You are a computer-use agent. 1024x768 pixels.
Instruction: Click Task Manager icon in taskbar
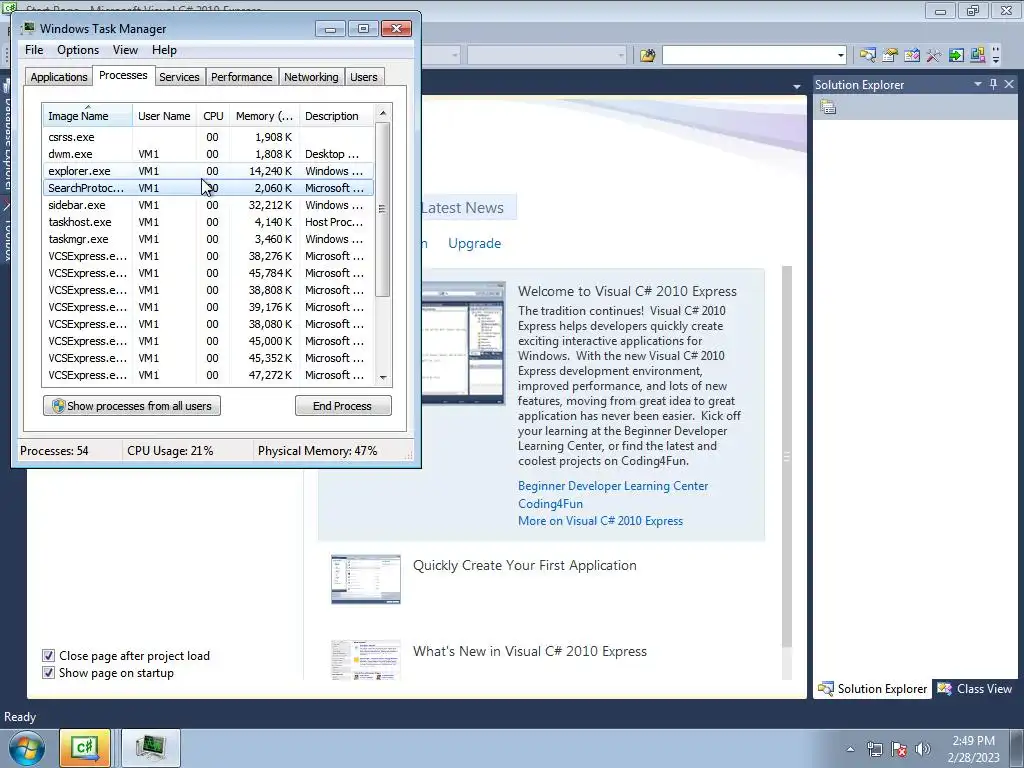(150, 747)
